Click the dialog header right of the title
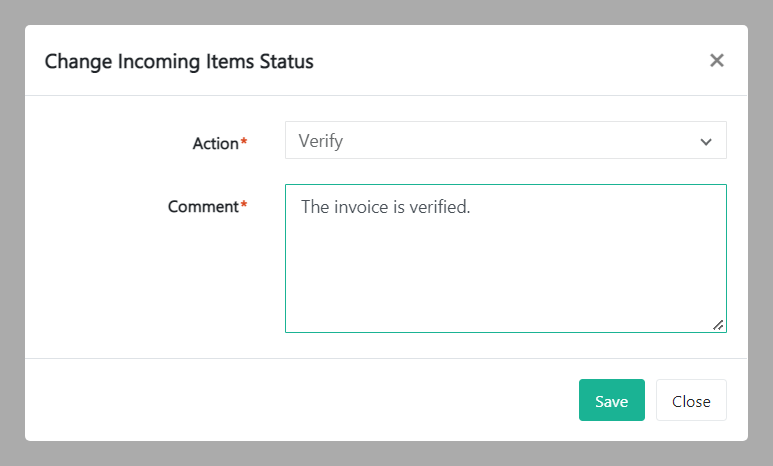This screenshot has height=466, width=773. (x=500, y=61)
